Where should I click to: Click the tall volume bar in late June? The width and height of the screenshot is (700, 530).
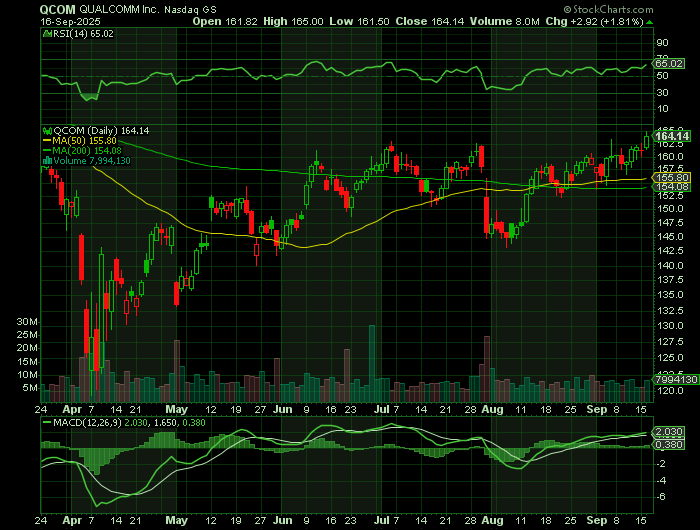click(372, 363)
